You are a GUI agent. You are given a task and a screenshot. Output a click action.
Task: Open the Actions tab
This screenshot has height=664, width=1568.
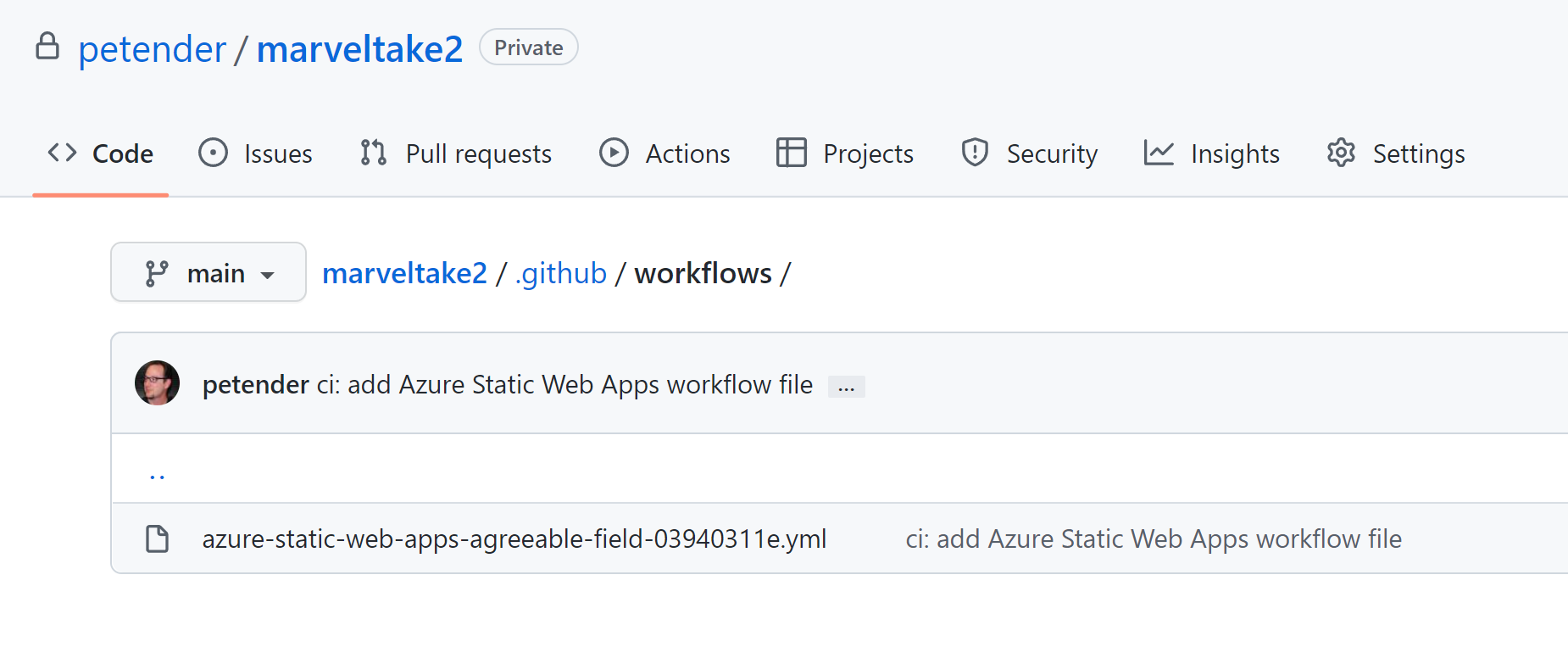pos(687,153)
